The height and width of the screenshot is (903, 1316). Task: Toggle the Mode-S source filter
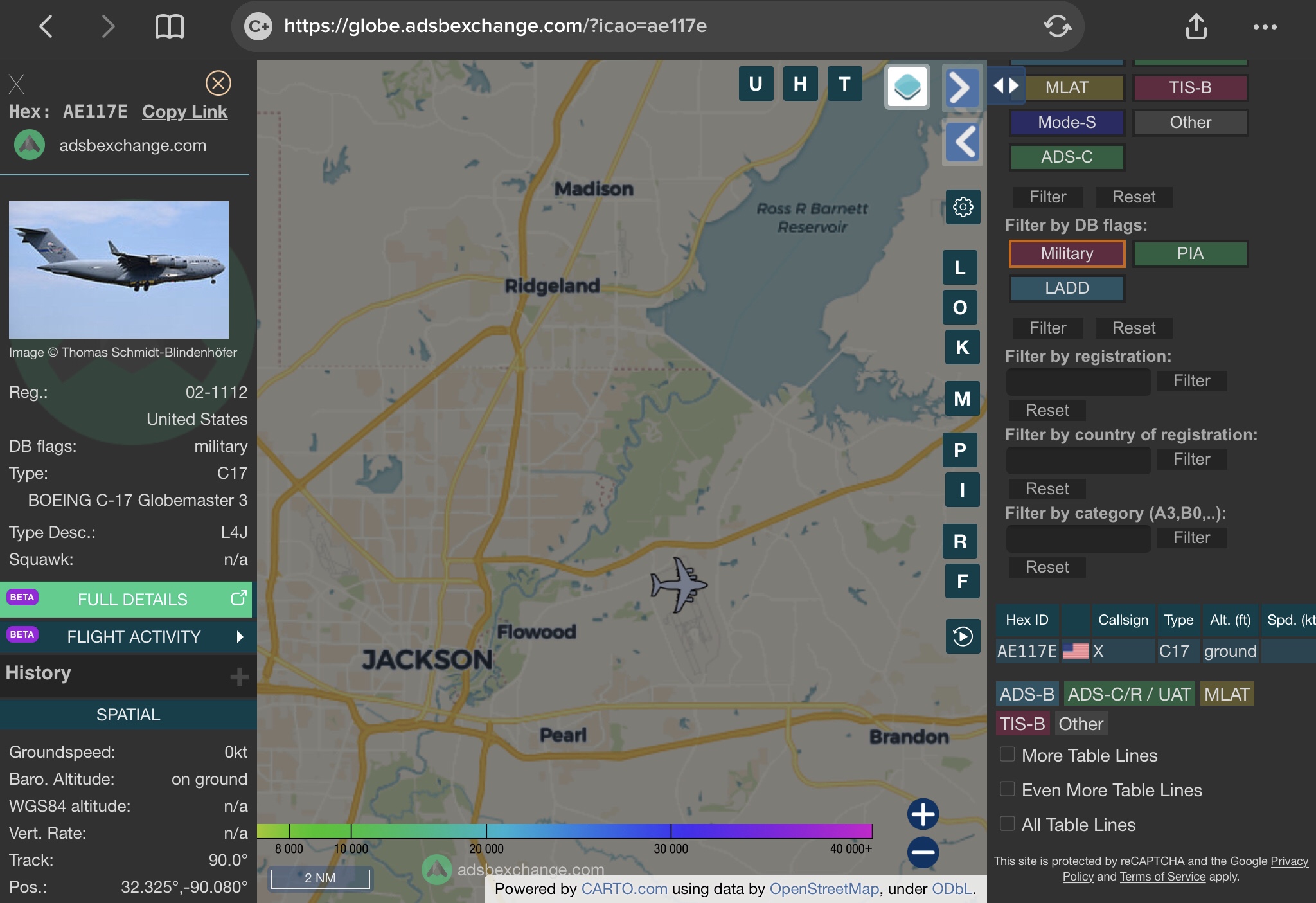click(1067, 122)
